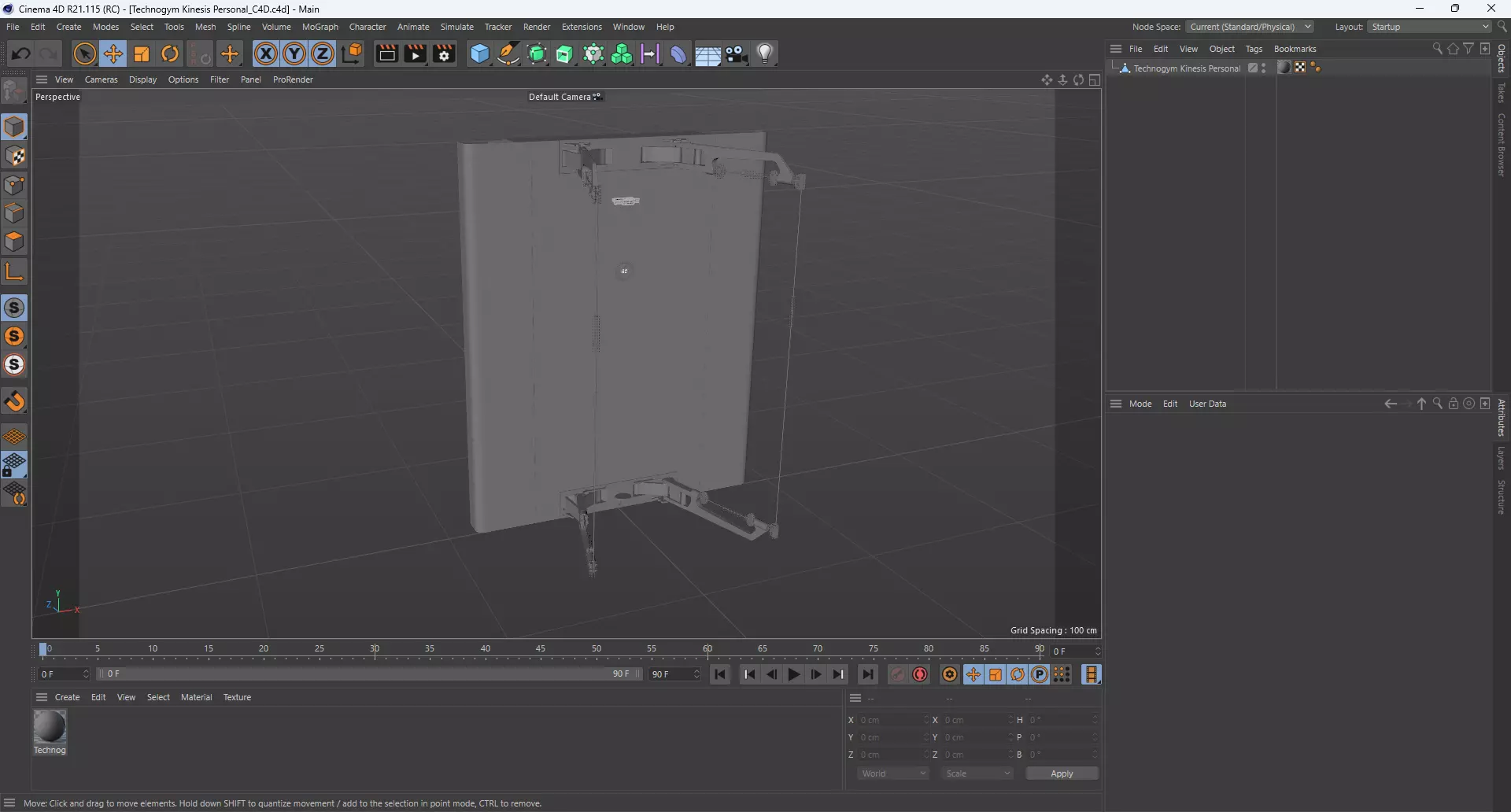This screenshot has height=812, width=1511.
Task: Open the Simulate menu
Action: 456,27
